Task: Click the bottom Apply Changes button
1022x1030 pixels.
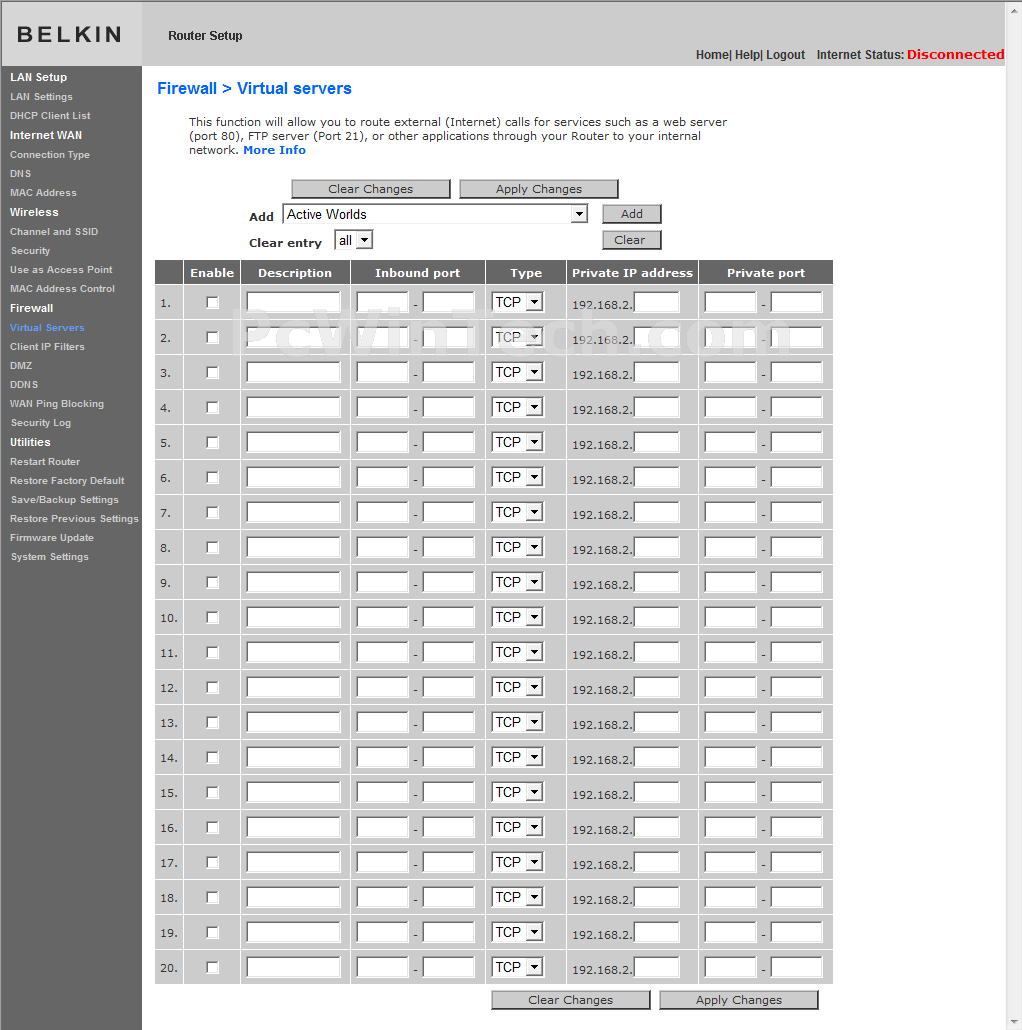Action: coord(739,1000)
